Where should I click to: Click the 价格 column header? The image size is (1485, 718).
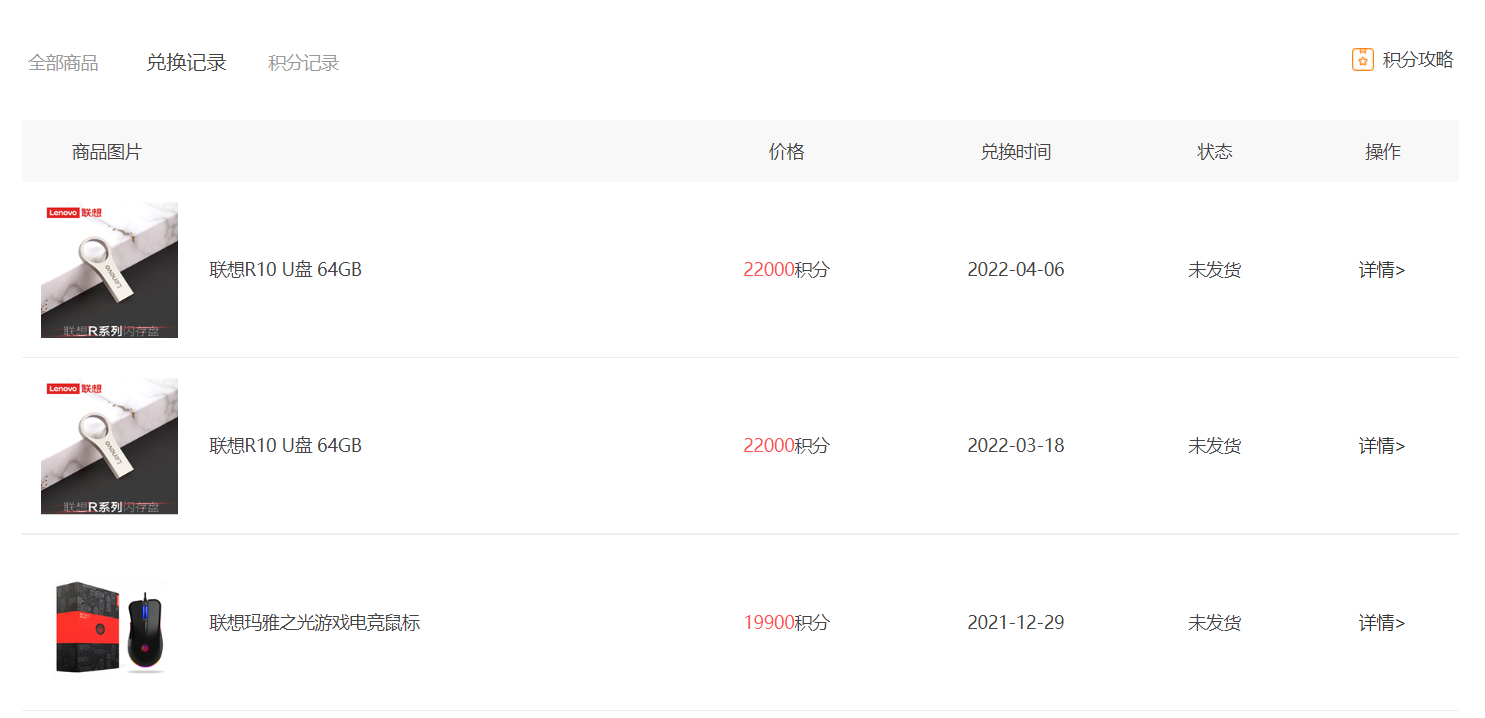pos(786,152)
